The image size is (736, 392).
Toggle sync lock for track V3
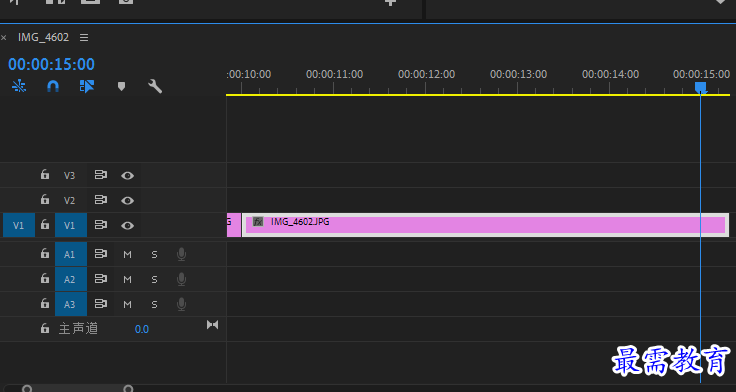tap(100, 175)
